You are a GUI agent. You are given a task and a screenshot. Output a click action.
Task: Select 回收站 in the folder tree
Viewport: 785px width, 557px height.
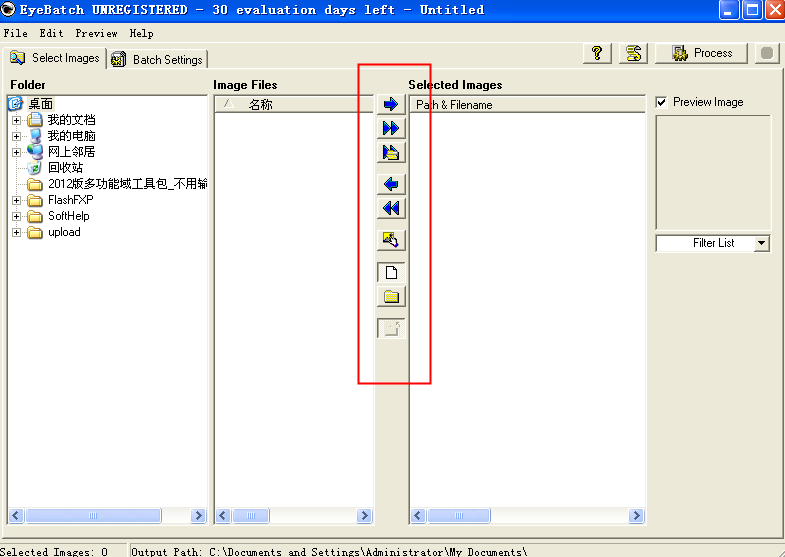[x=65, y=168]
